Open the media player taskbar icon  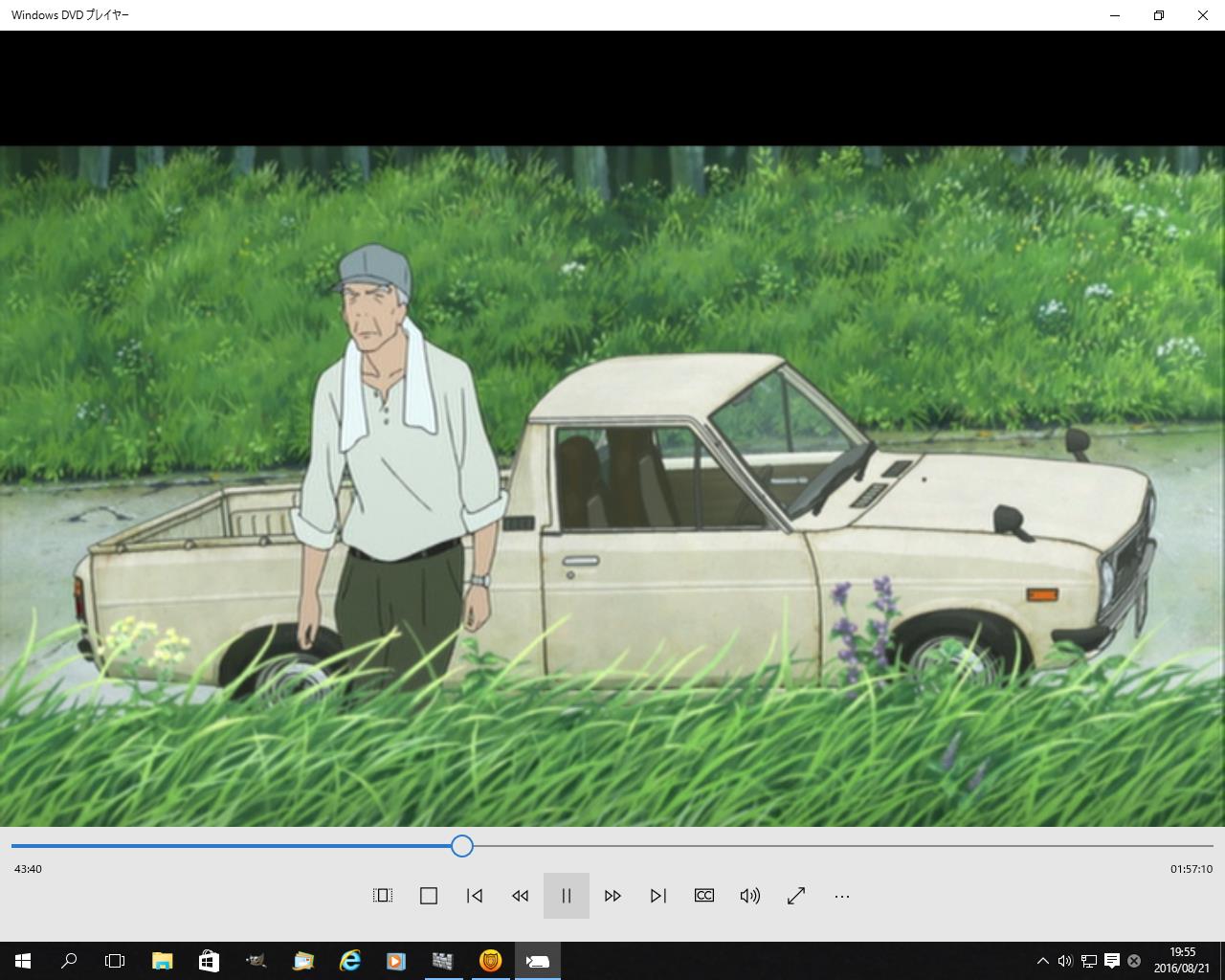click(396, 961)
